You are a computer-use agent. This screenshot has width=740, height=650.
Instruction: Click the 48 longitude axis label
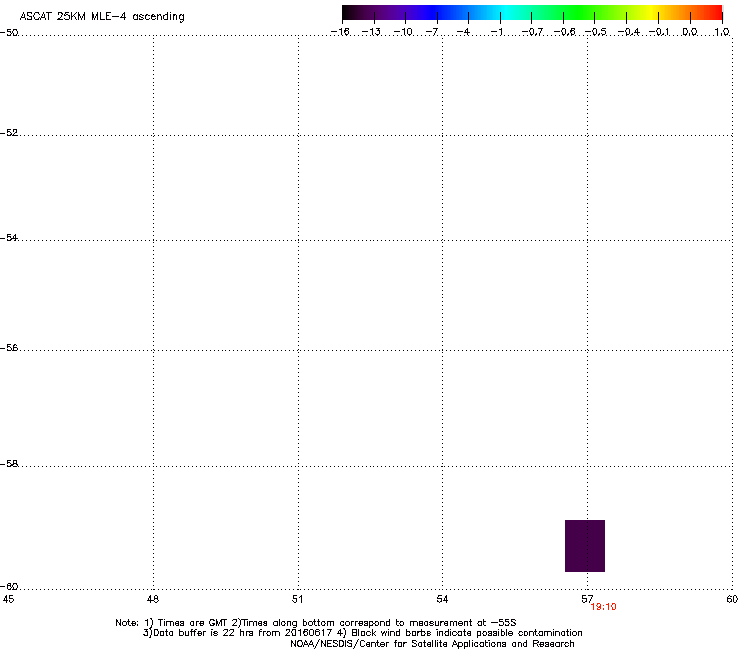[153, 599]
